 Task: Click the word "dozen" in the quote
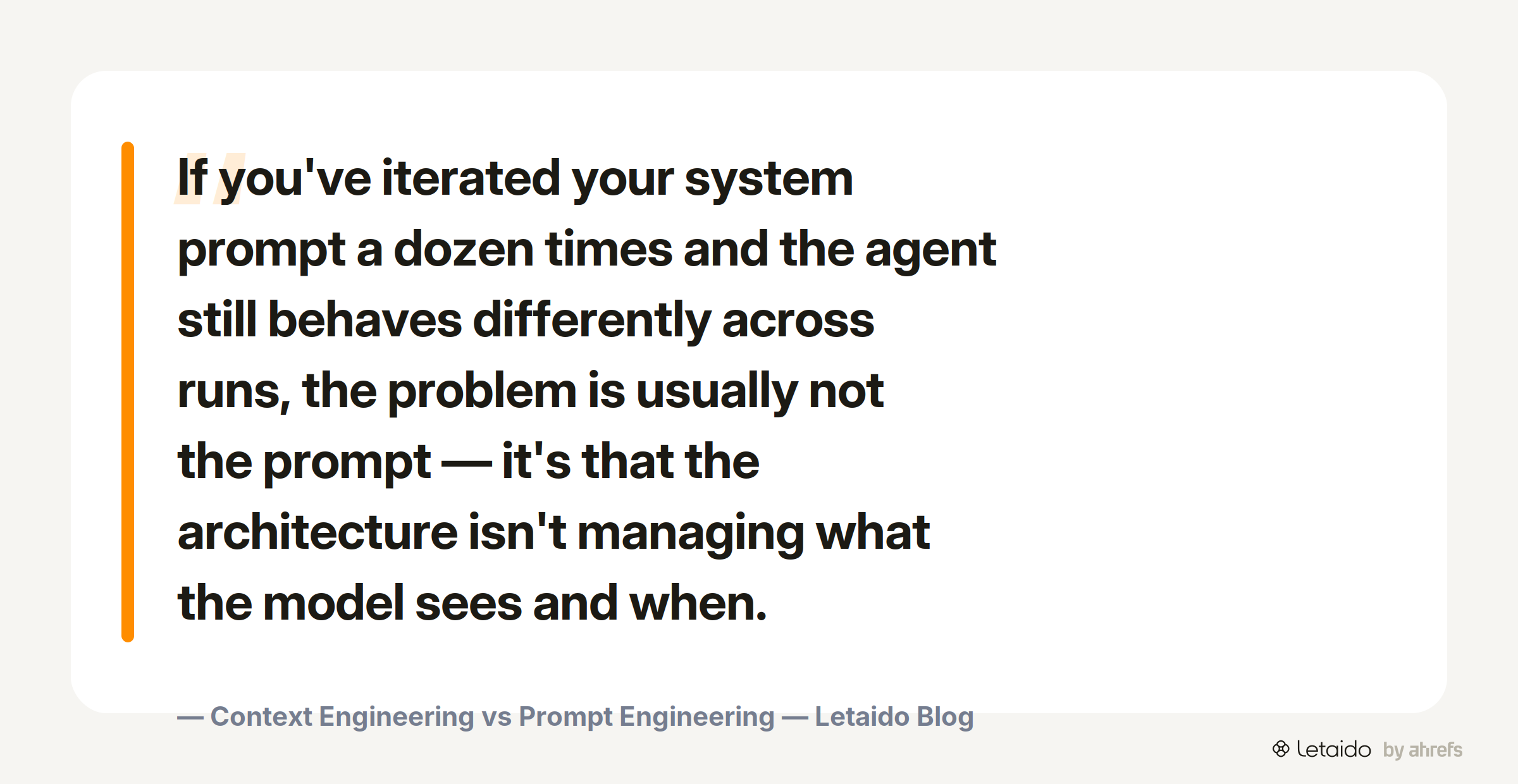click(464, 250)
